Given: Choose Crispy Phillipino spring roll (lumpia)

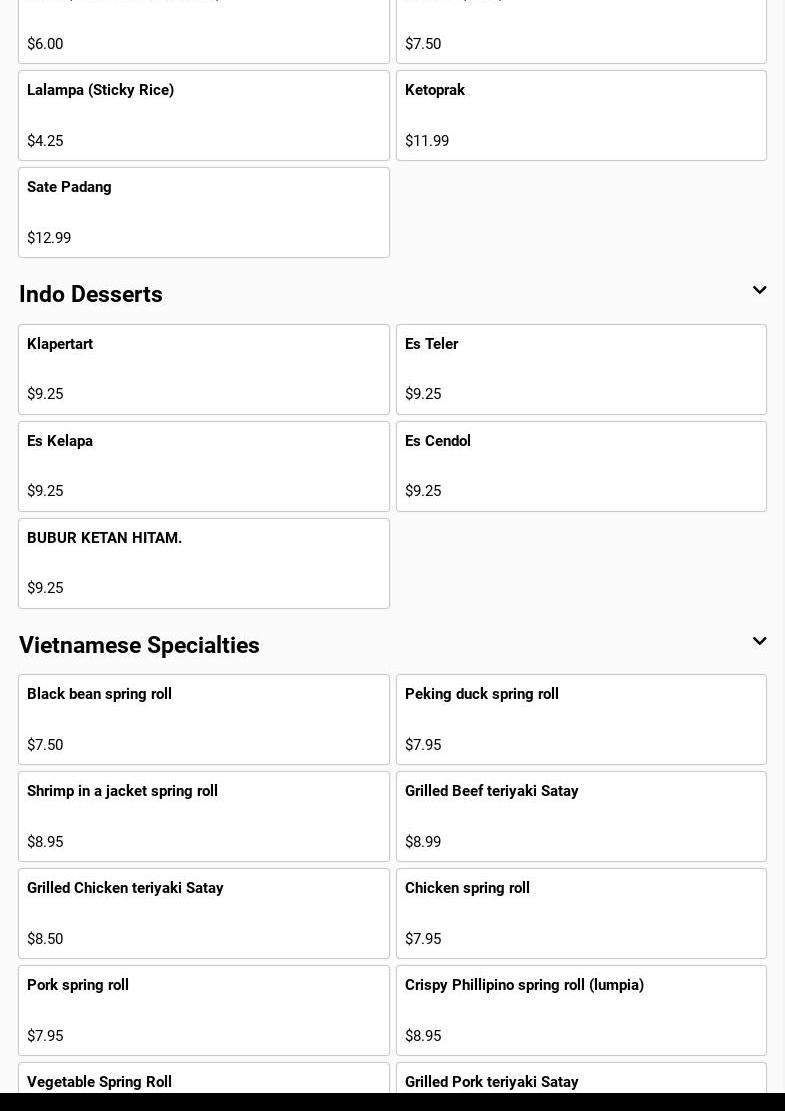Looking at the screenshot, I should pyautogui.click(x=581, y=1010).
